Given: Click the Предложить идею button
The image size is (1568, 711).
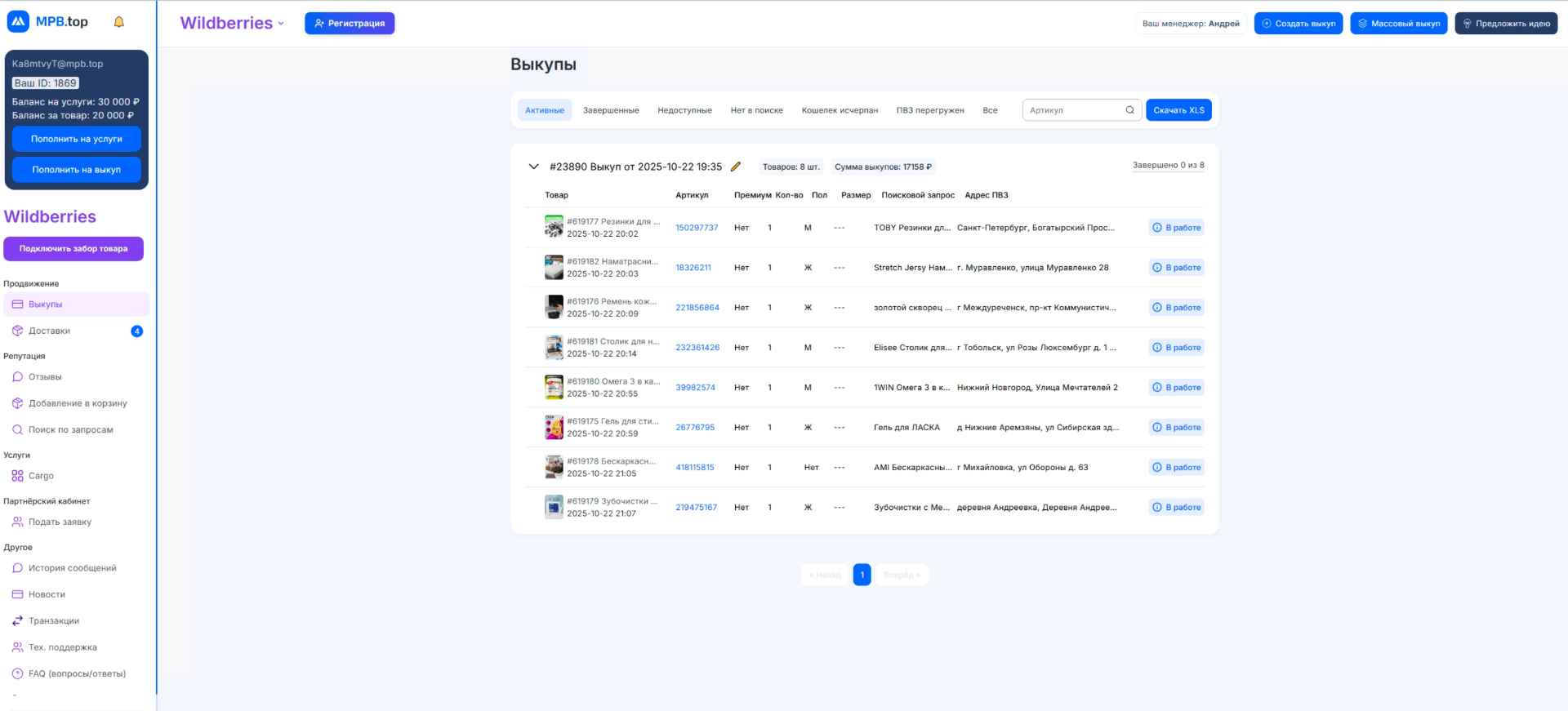Looking at the screenshot, I should (1506, 24).
